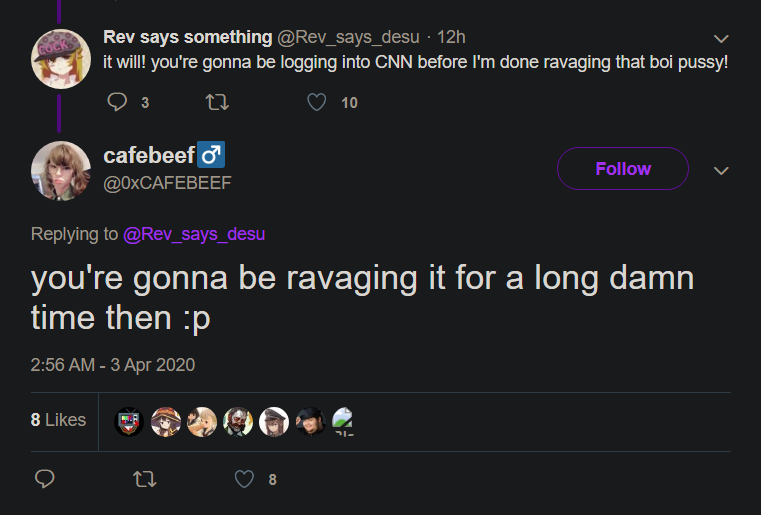The width and height of the screenshot is (761, 515).
Task: Open first liker's TV avatar
Action: 129,421
